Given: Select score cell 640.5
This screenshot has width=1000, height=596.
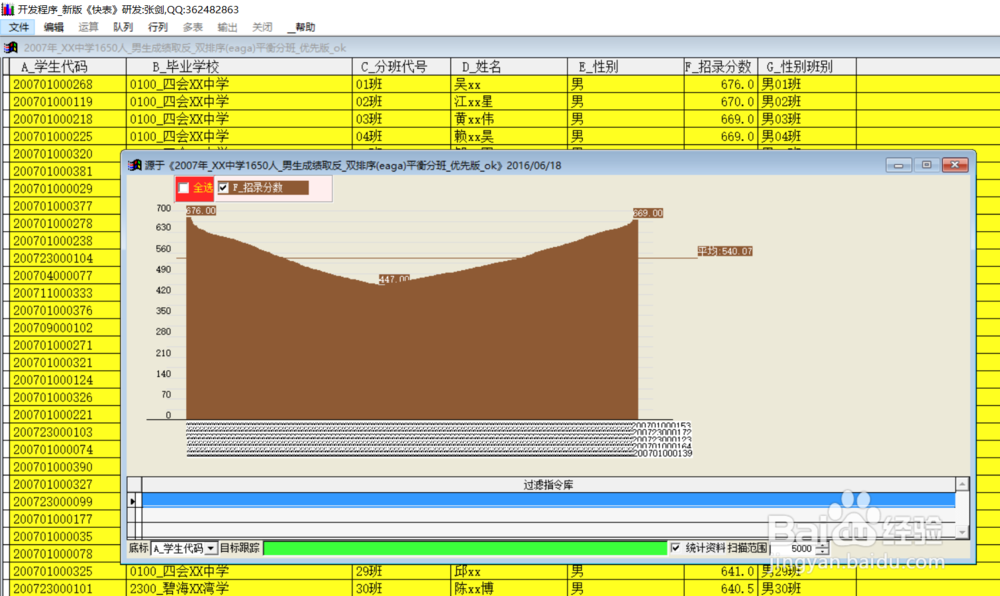Looking at the screenshot, I should click(x=721, y=588).
